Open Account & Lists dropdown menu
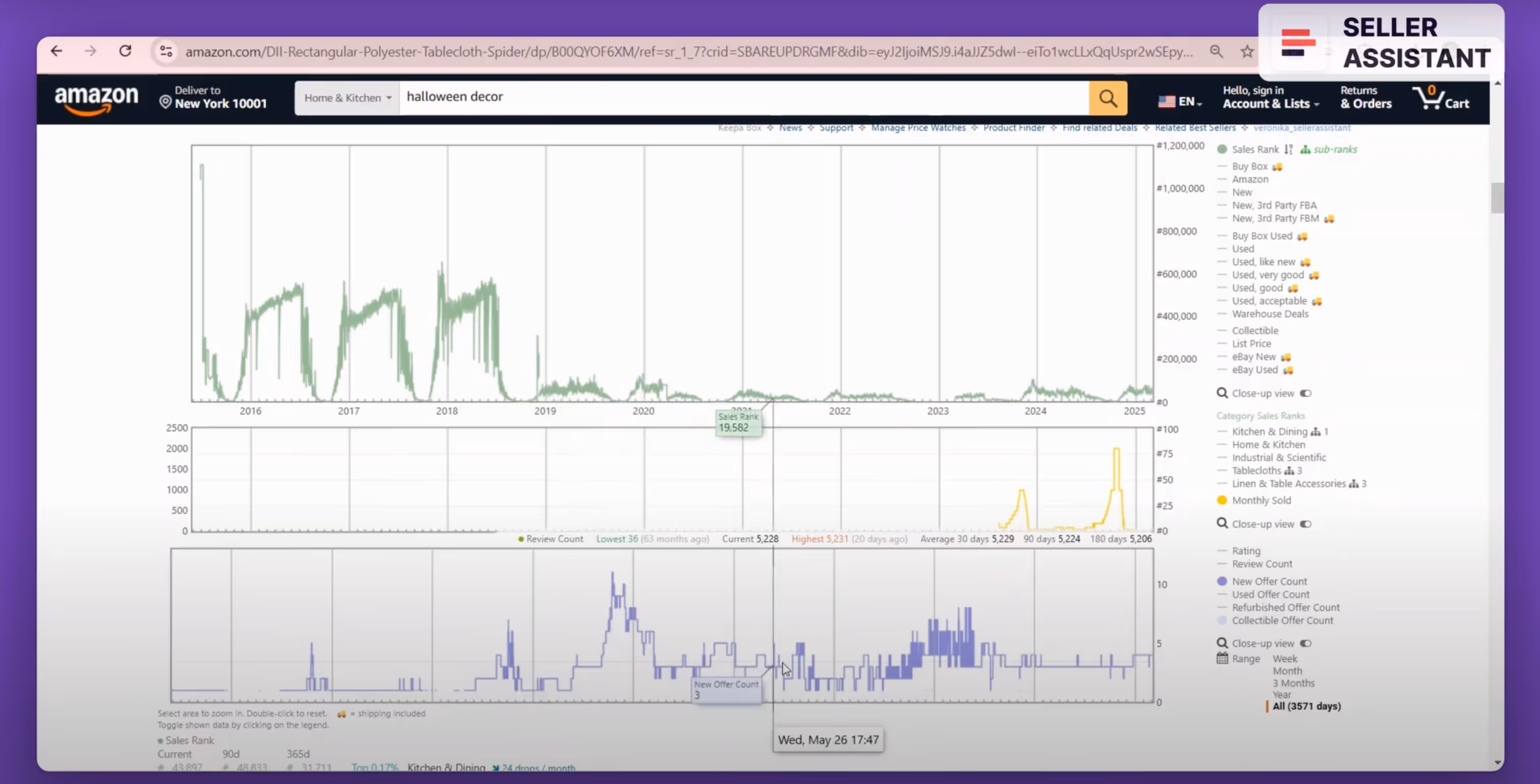This screenshot has height=784, width=1540. [1271, 103]
